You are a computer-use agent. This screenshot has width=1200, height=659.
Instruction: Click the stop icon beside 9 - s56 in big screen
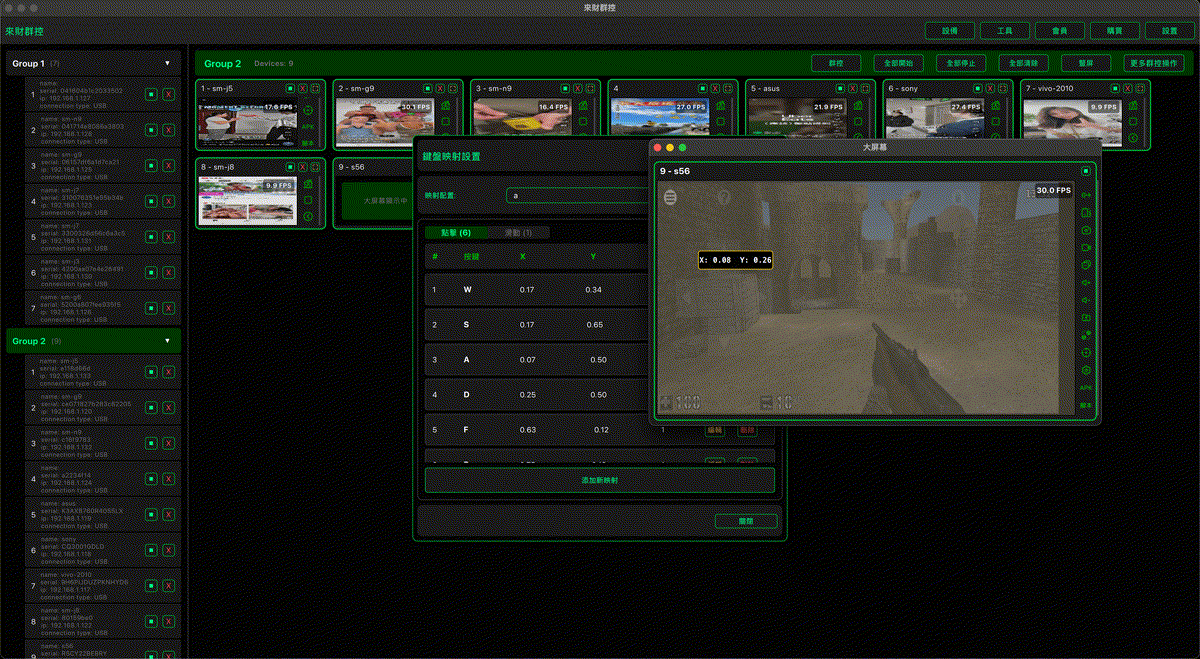click(x=1087, y=171)
